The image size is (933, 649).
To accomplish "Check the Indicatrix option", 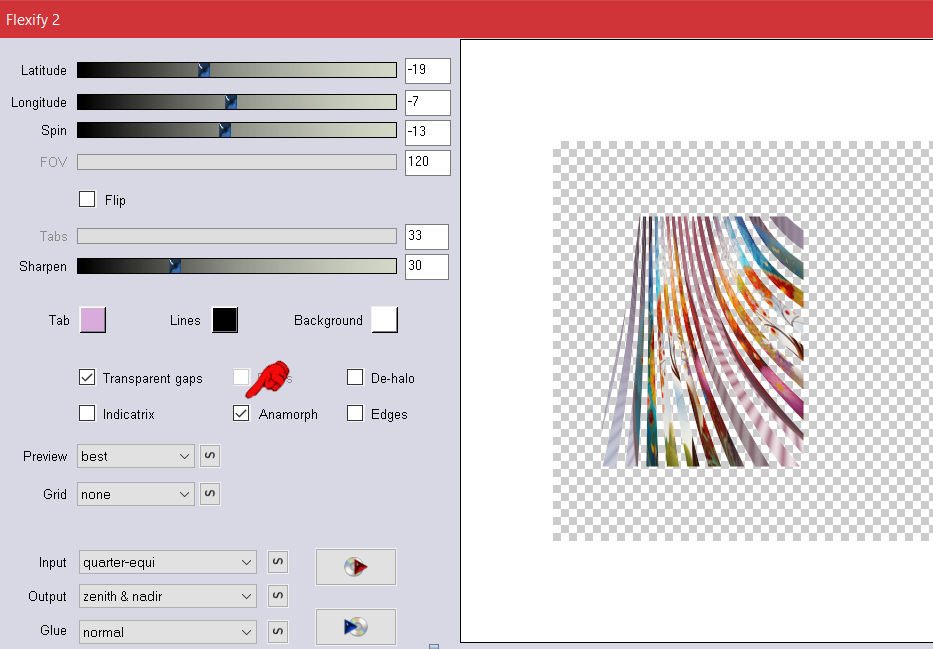I will coord(88,414).
